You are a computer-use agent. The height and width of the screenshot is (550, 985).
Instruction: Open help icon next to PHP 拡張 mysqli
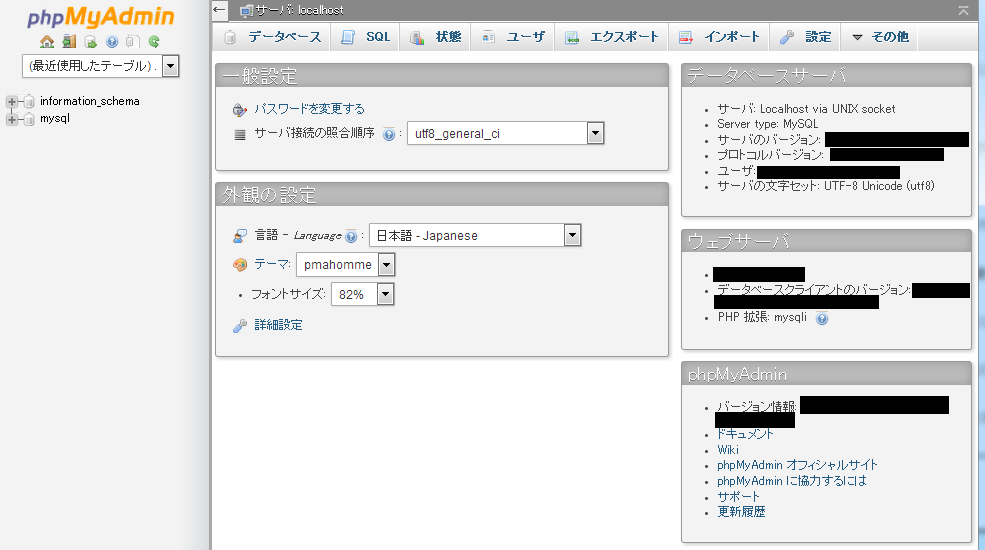(822, 318)
